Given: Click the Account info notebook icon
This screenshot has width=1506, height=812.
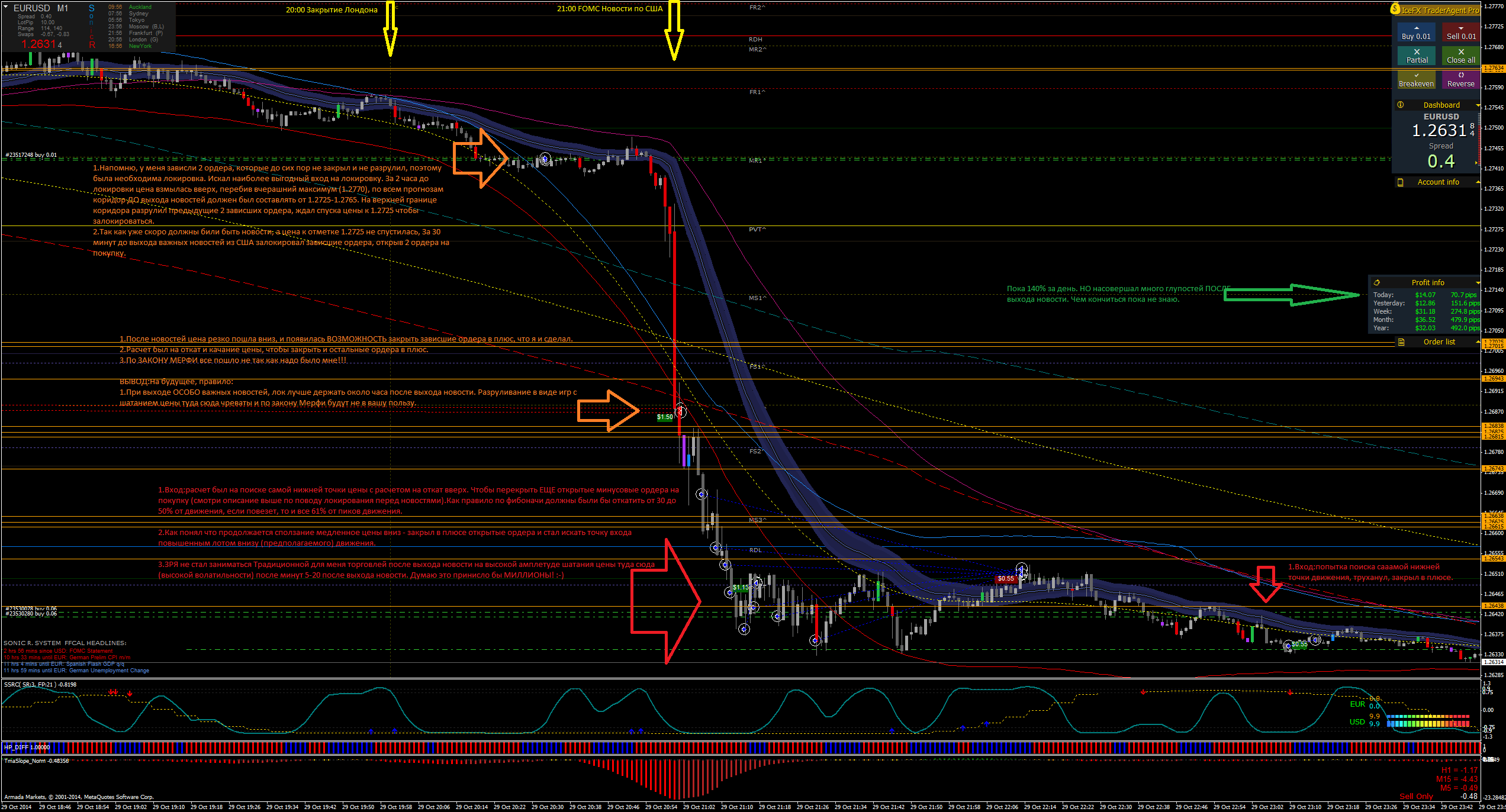Looking at the screenshot, I should tap(1401, 182).
